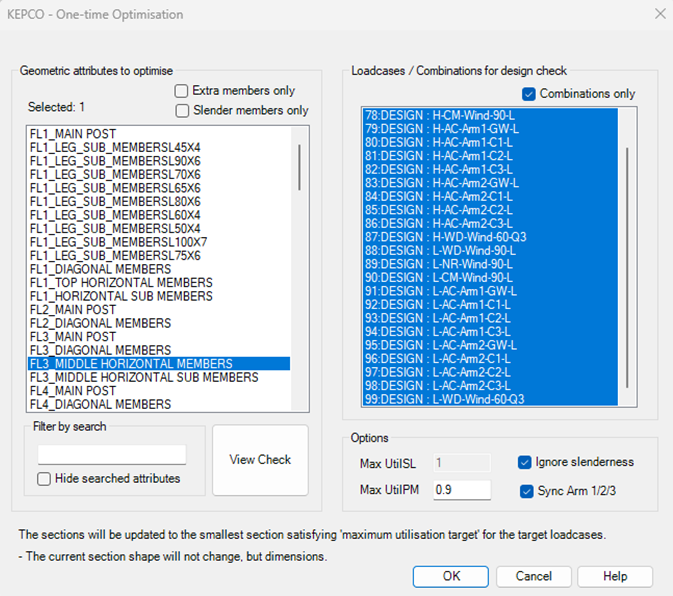
Task: Close the KEPCO One-time Optimisation dialog
Action: click(x=659, y=13)
